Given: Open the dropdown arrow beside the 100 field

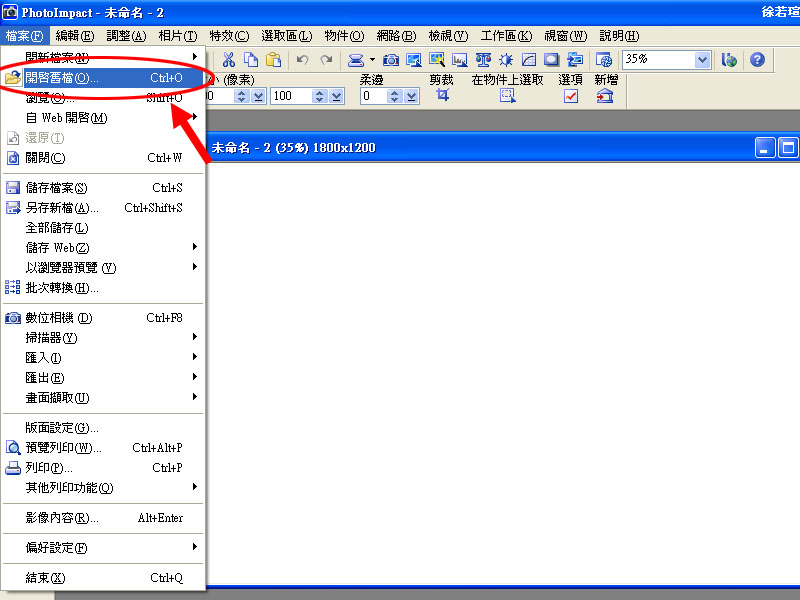Looking at the screenshot, I should tap(336, 96).
